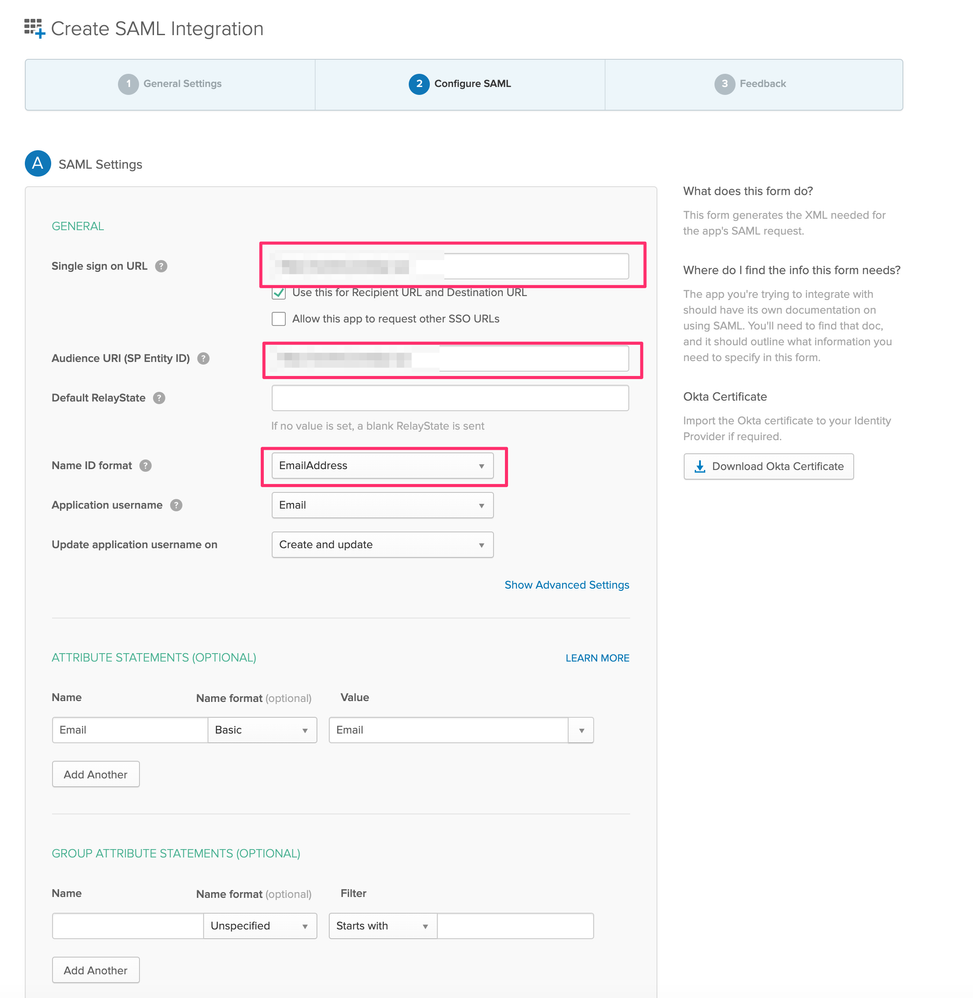Focus the Default RelayState input field
973x998 pixels.
click(x=450, y=398)
